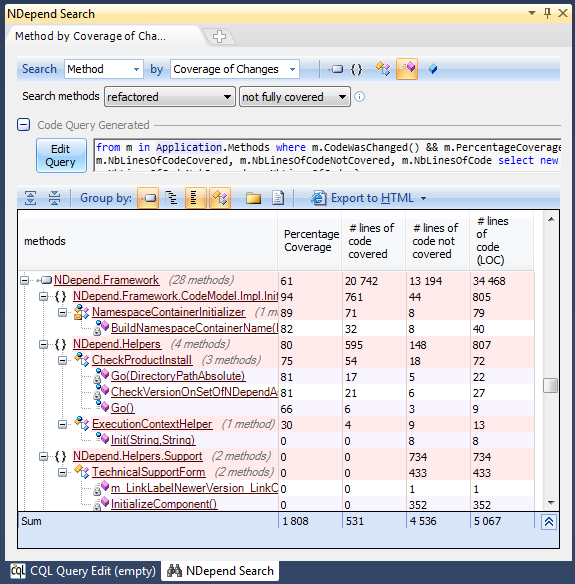The width and height of the screenshot is (575, 584).
Task: Click the blue field scope icon
Action: [x=432, y=69]
